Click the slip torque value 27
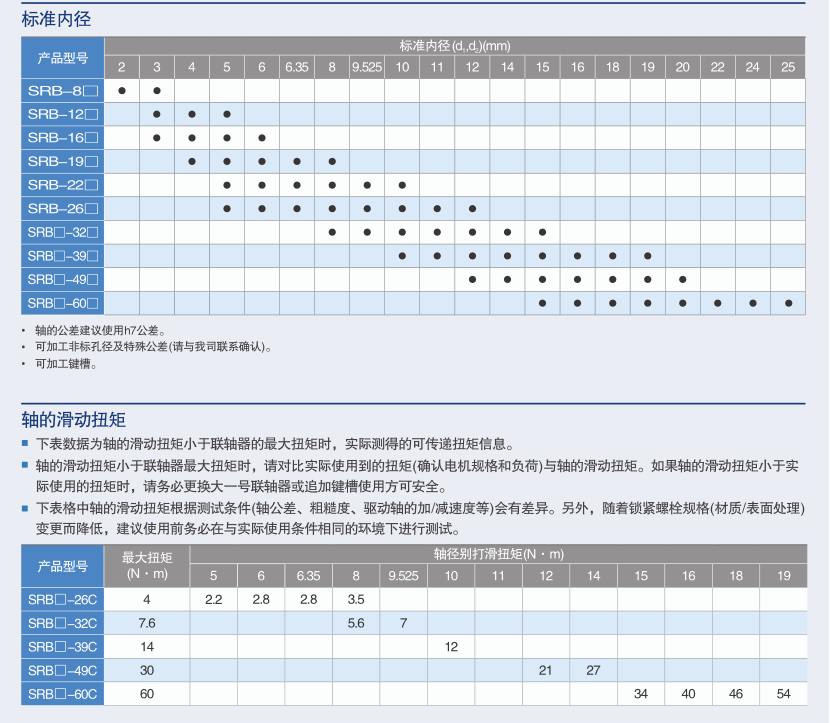The image size is (830, 723). 593,670
